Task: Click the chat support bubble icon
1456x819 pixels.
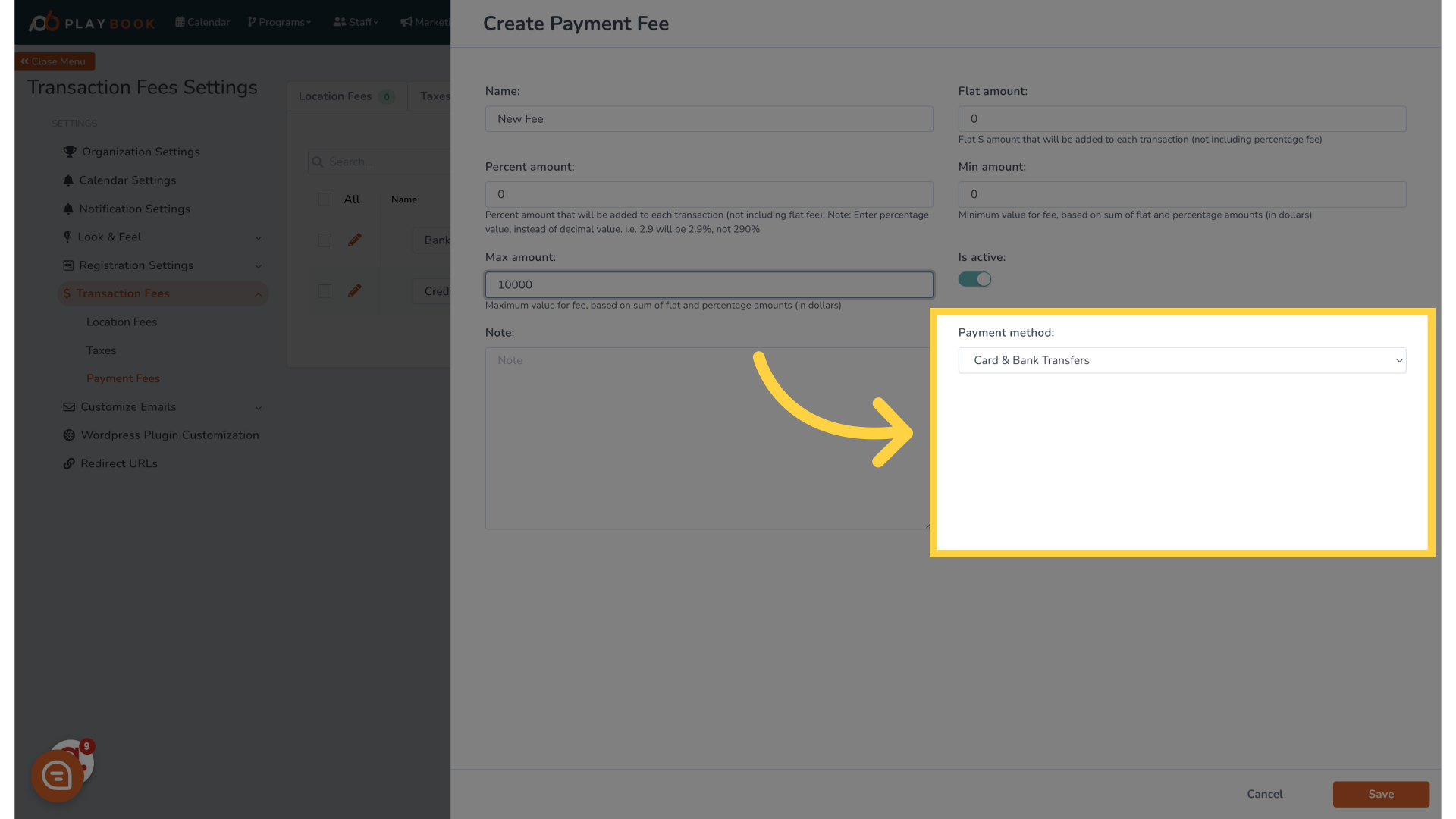Action: point(58,776)
